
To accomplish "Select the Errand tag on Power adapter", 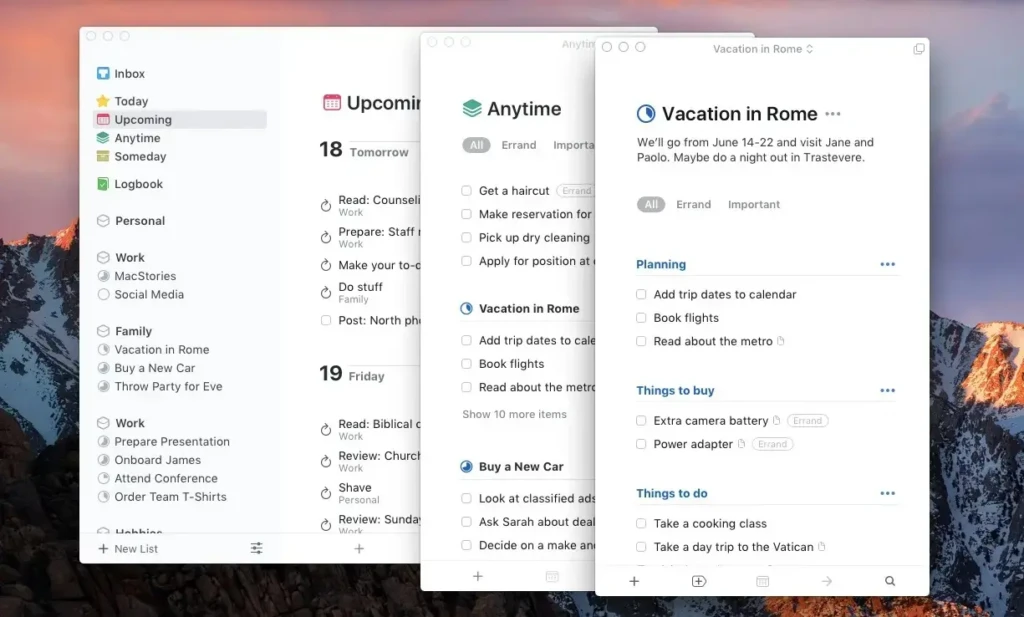I will point(772,443).
